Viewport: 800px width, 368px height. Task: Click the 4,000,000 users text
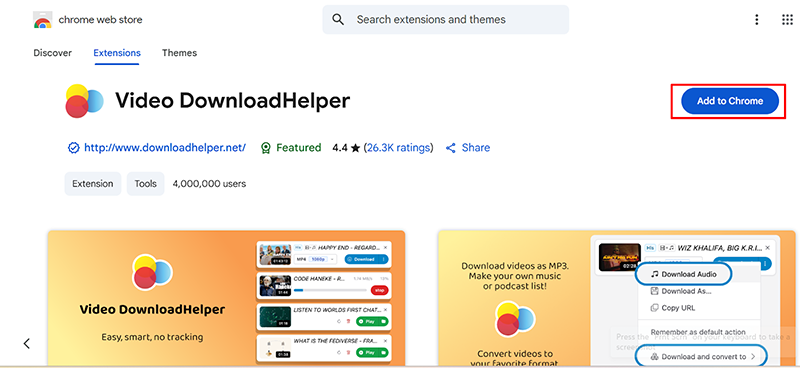[x=209, y=184]
